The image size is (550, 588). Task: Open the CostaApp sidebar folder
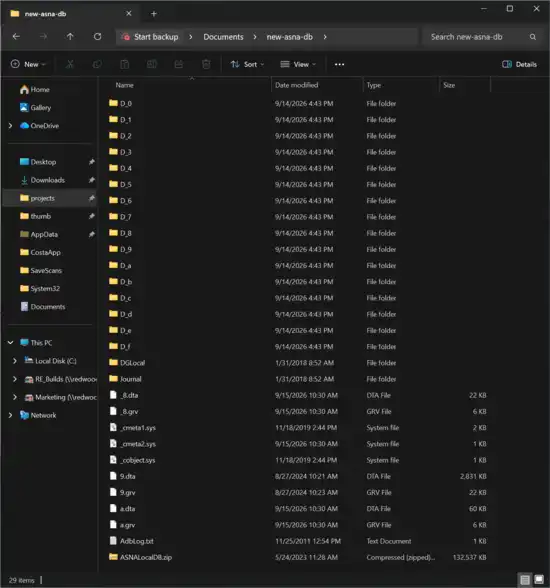click(40, 252)
